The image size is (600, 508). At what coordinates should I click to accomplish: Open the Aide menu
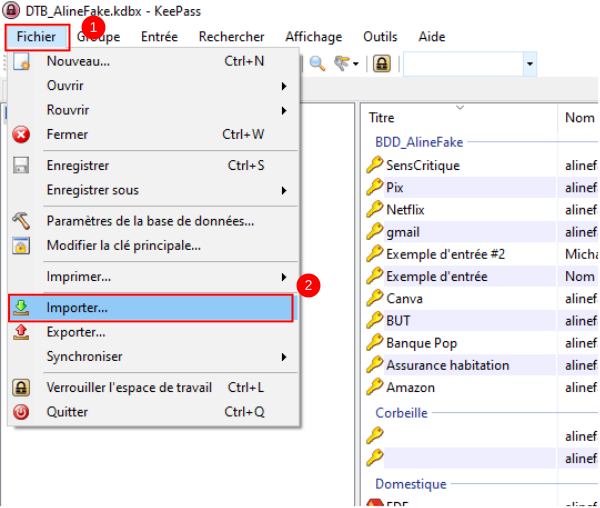click(x=432, y=37)
